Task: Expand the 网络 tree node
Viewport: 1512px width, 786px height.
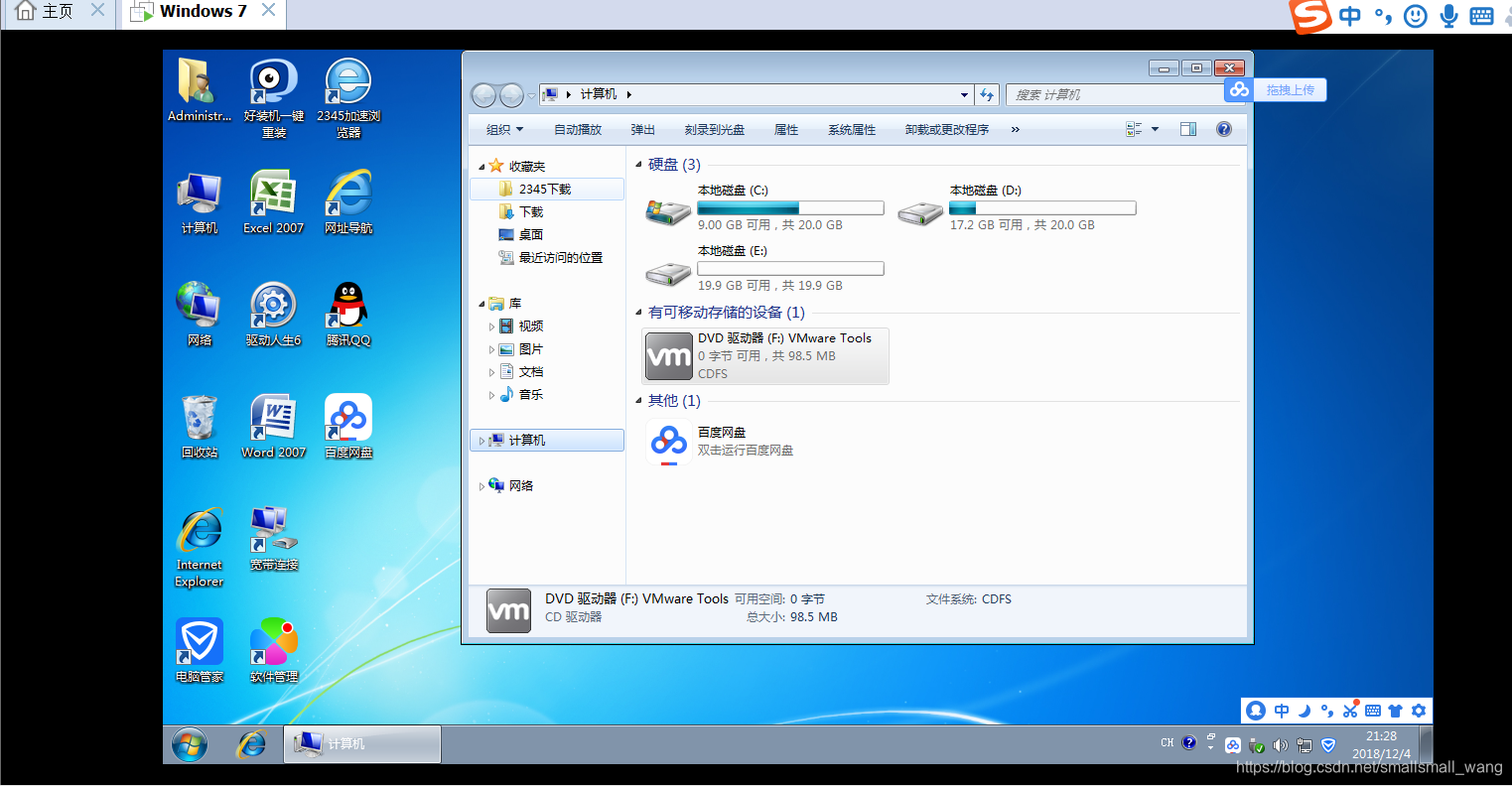Action: point(481,486)
